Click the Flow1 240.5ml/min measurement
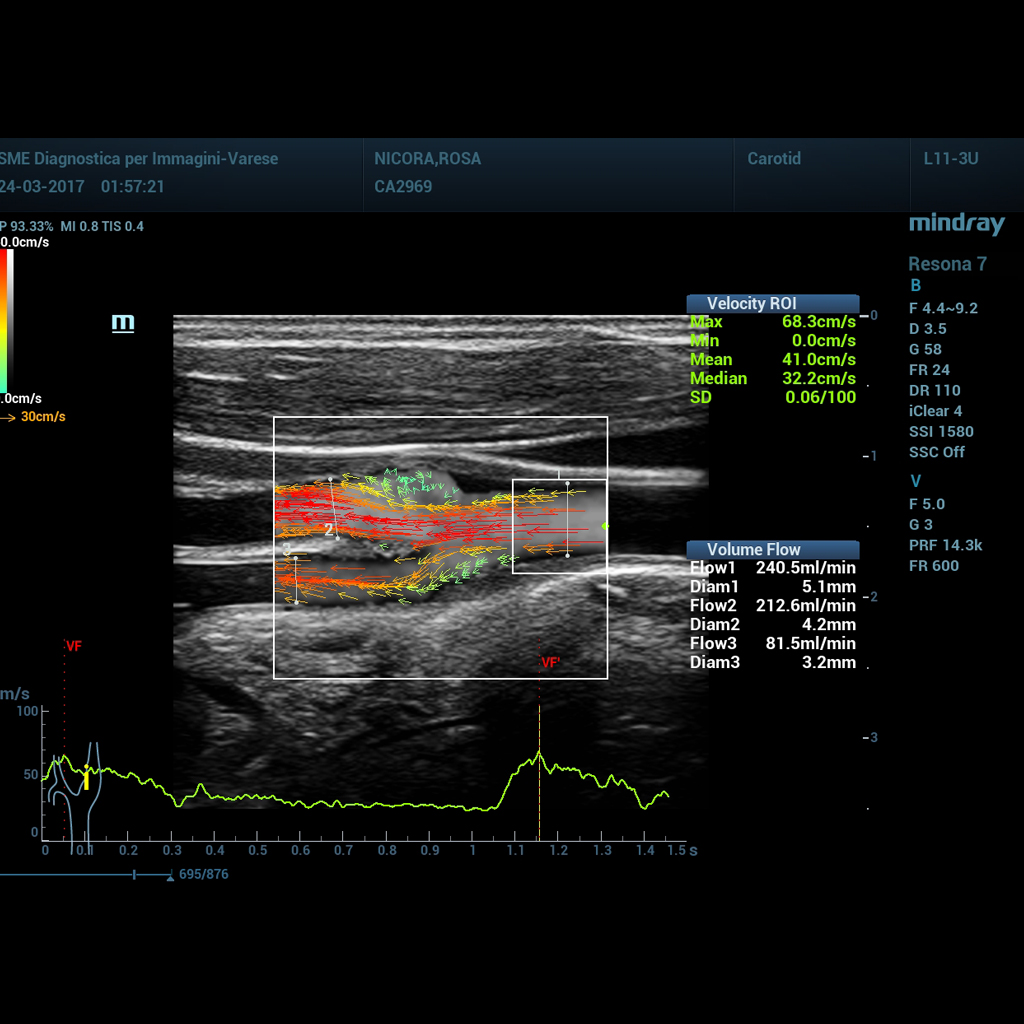Viewport: 1024px width, 1024px height. point(772,568)
